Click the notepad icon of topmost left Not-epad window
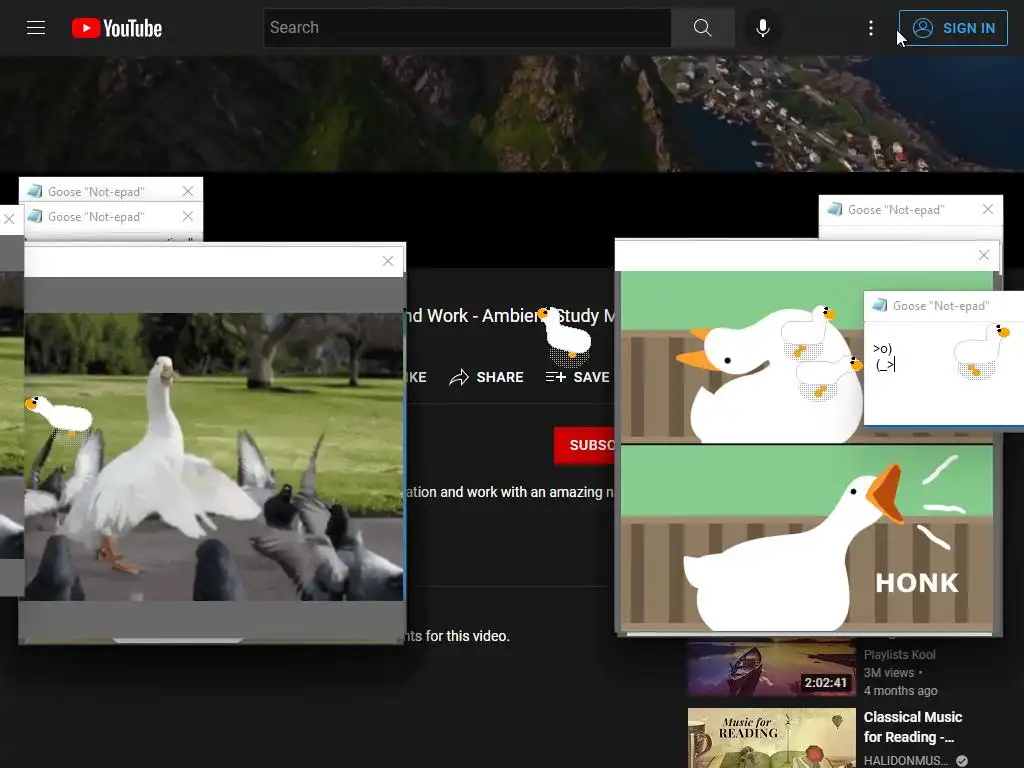Image resolution: width=1024 pixels, height=768 pixels. click(x=35, y=191)
